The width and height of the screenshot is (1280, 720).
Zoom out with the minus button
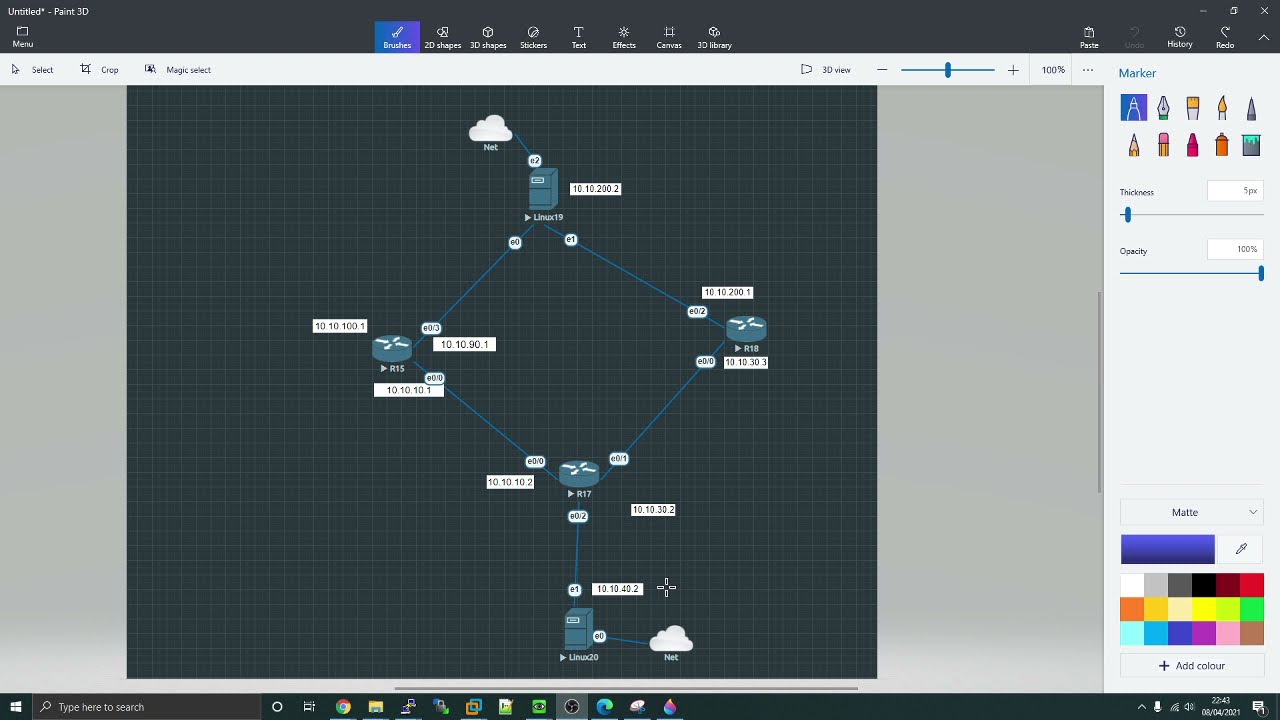882,70
